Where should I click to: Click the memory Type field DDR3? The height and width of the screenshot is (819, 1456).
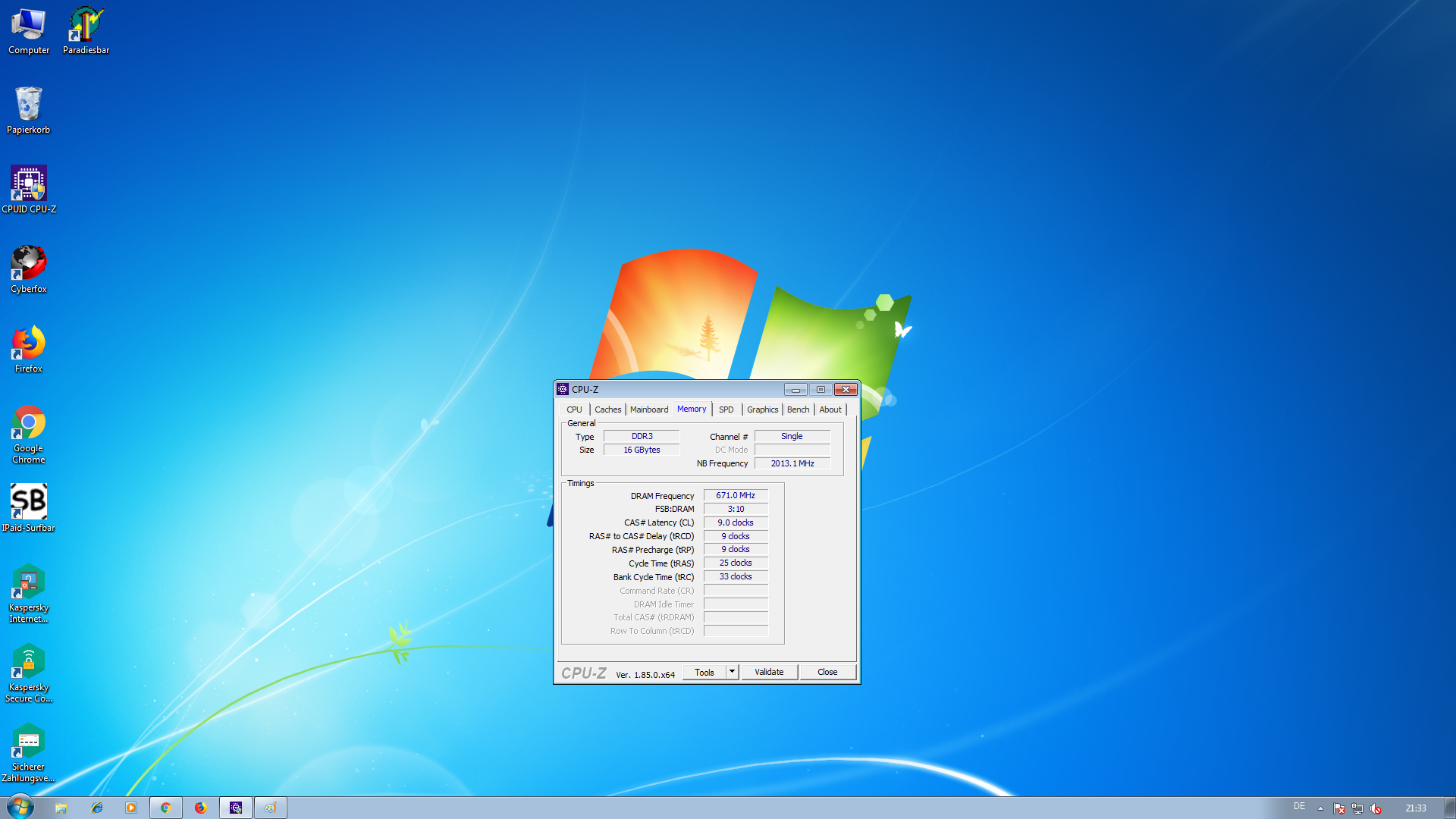[642, 436]
